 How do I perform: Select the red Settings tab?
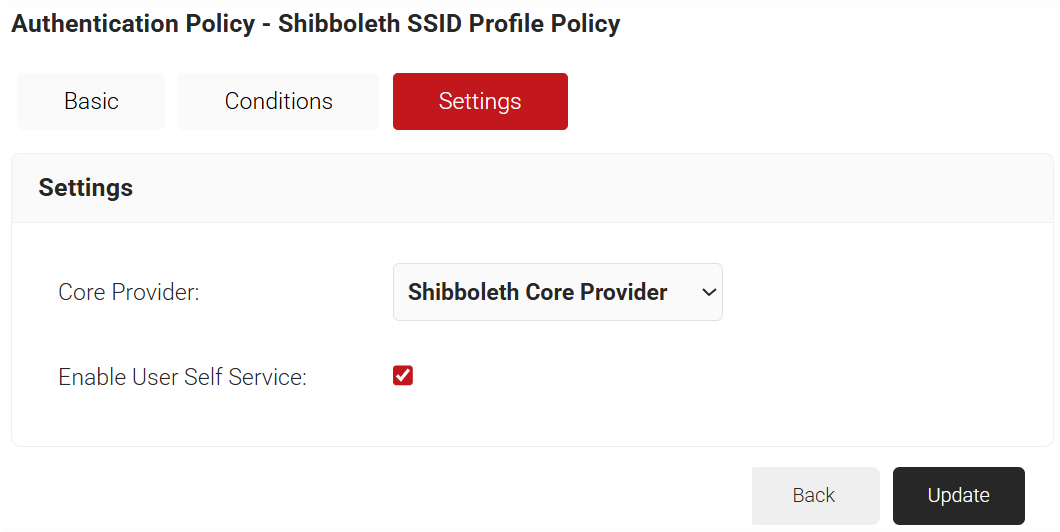[480, 101]
